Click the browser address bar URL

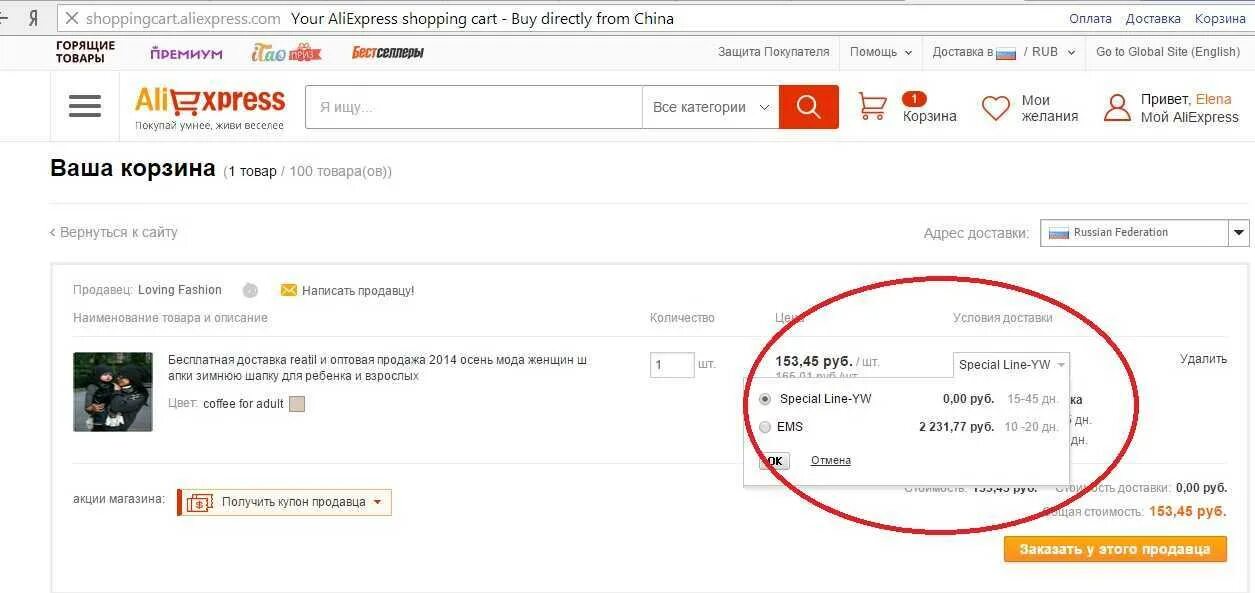pyautogui.click(x=183, y=18)
